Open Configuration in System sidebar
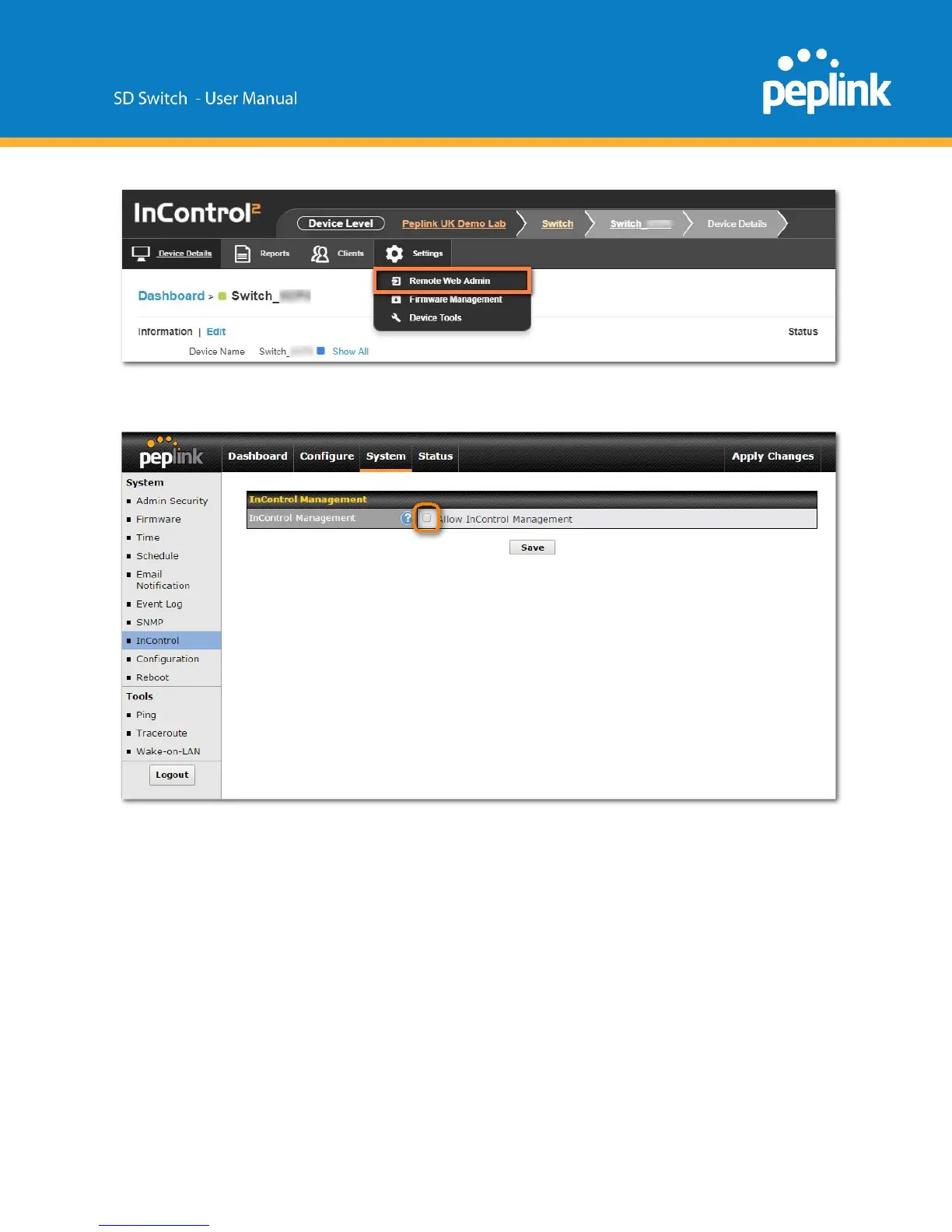Screen dimensions: 952x1232 168,659
